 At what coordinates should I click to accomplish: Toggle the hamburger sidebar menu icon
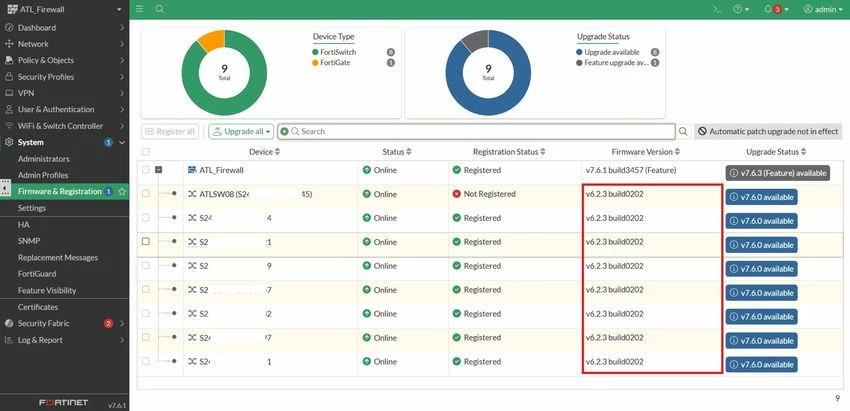click(140, 9)
